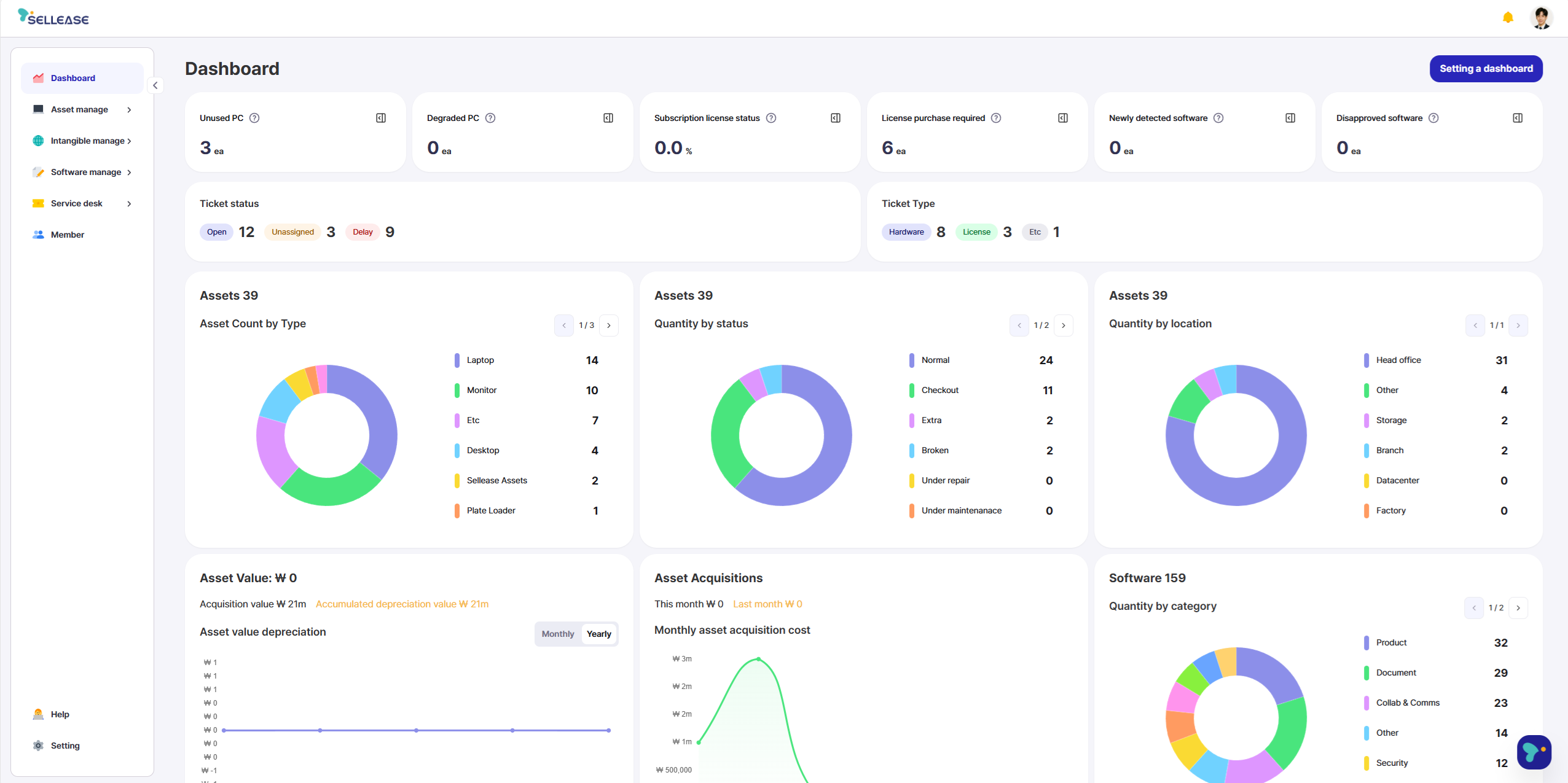Select the Collab & Comms legend entry
The width and height of the screenshot is (1568, 783).
[x=1436, y=703]
